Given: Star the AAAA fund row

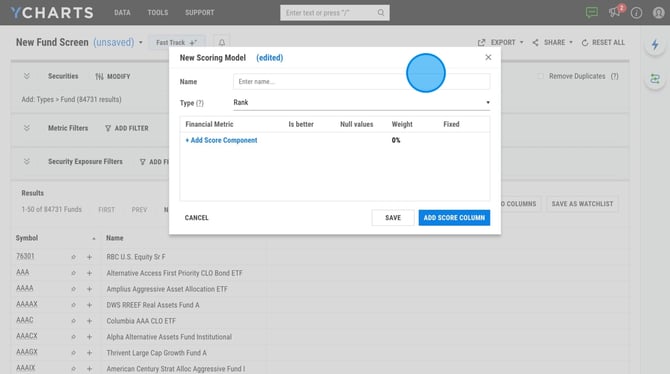Looking at the screenshot, I should pos(73,289).
